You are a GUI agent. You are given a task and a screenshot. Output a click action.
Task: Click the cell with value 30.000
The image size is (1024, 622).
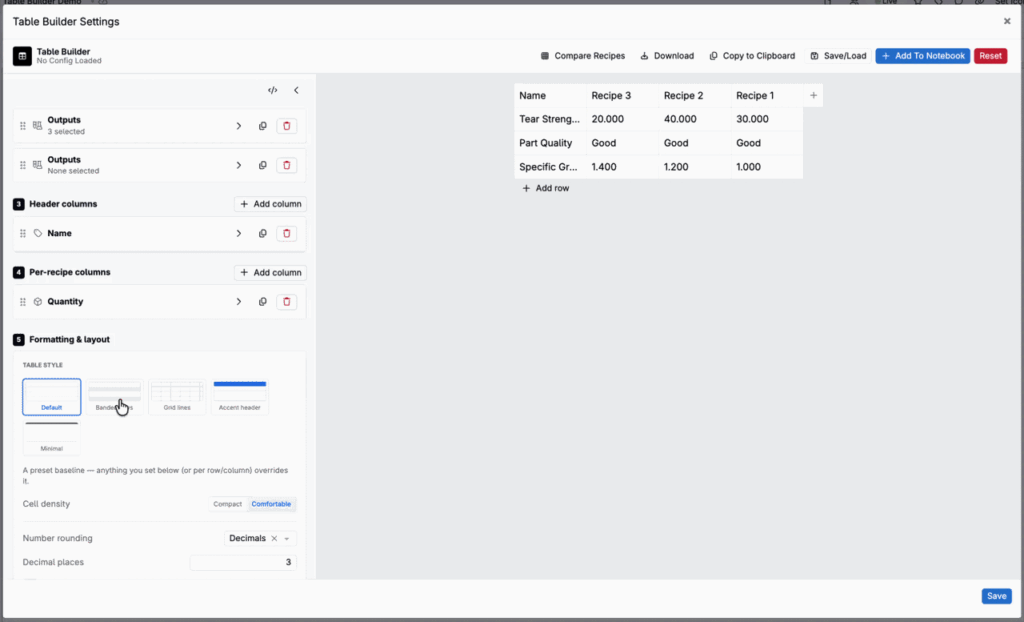coord(767,119)
